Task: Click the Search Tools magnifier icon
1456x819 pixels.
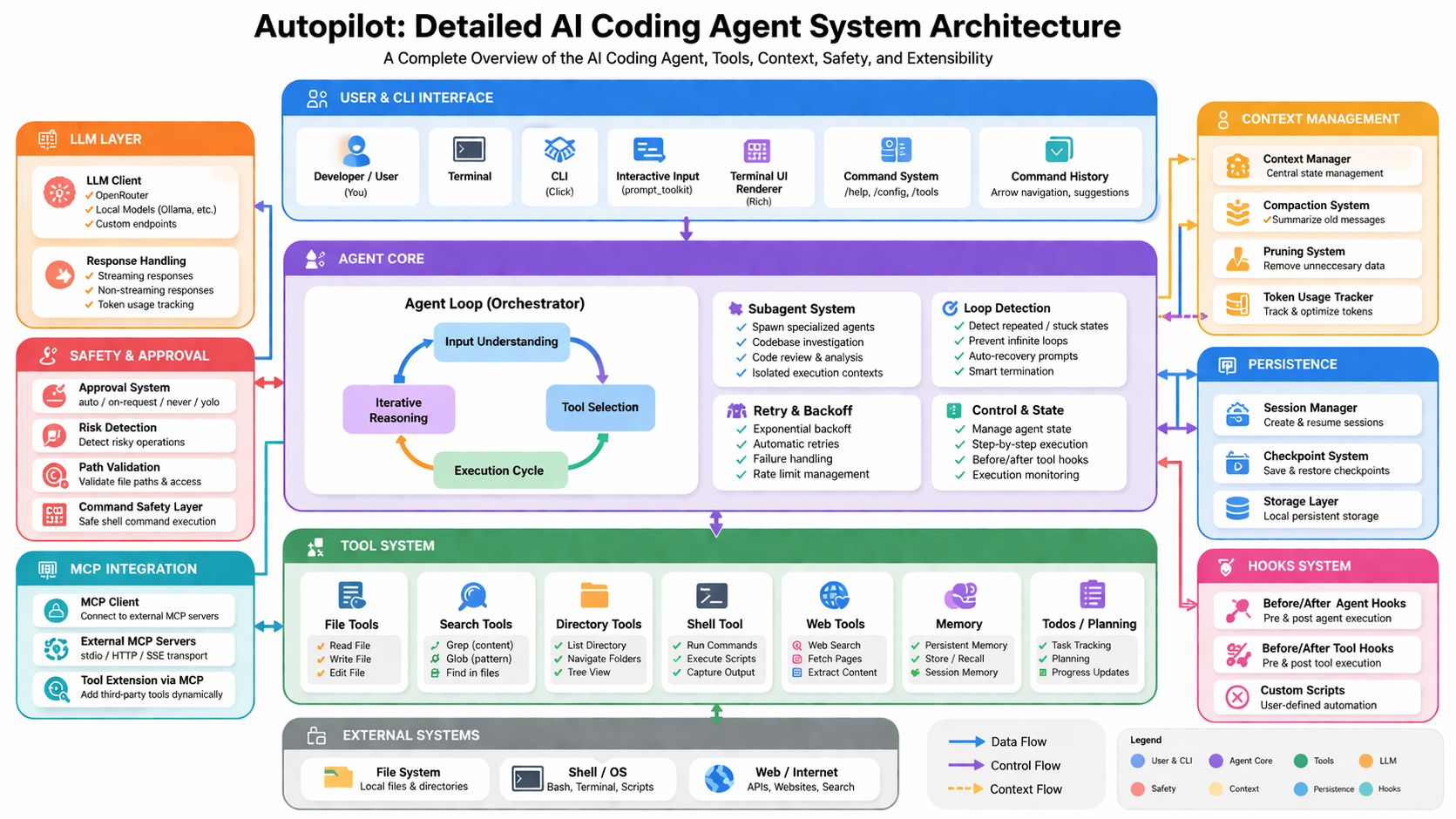Action: (473, 597)
